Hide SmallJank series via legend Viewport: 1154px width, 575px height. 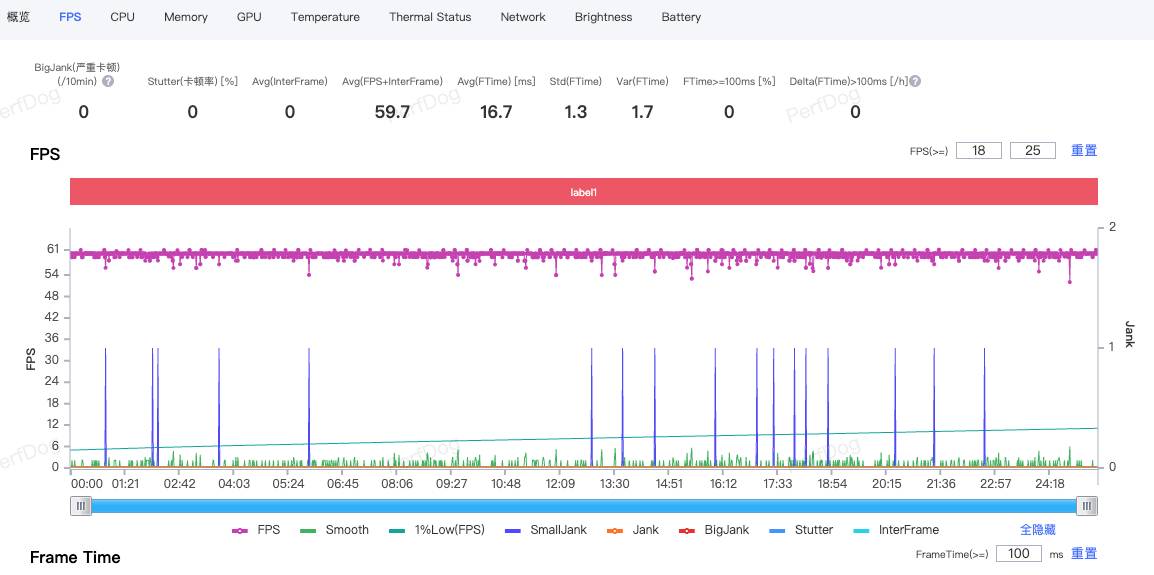(x=547, y=530)
